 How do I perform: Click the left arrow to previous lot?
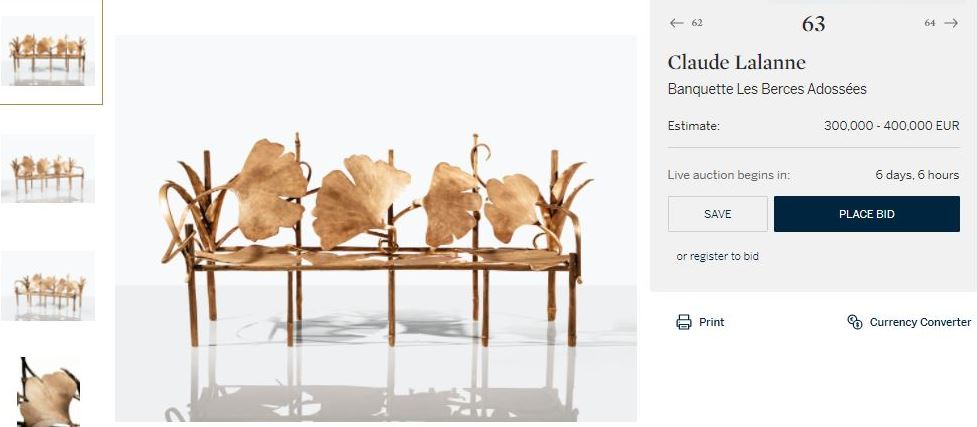coord(677,23)
